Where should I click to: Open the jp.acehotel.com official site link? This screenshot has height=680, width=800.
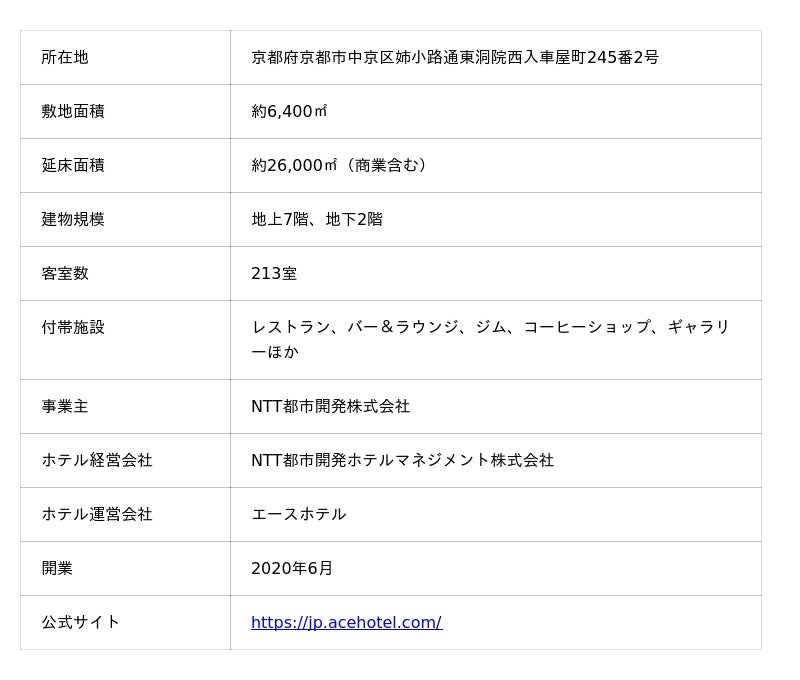click(346, 622)
